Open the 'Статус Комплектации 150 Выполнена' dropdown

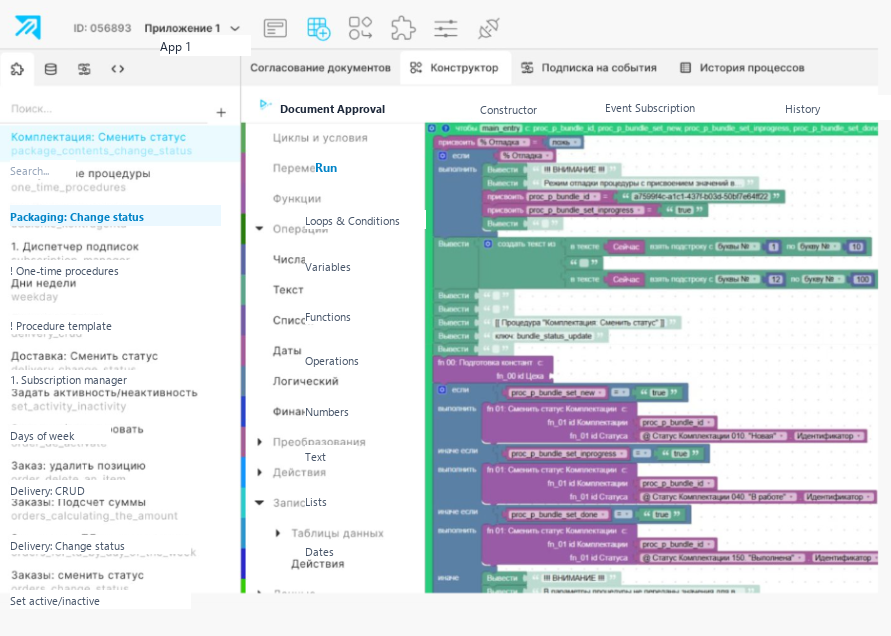(722, 558)
